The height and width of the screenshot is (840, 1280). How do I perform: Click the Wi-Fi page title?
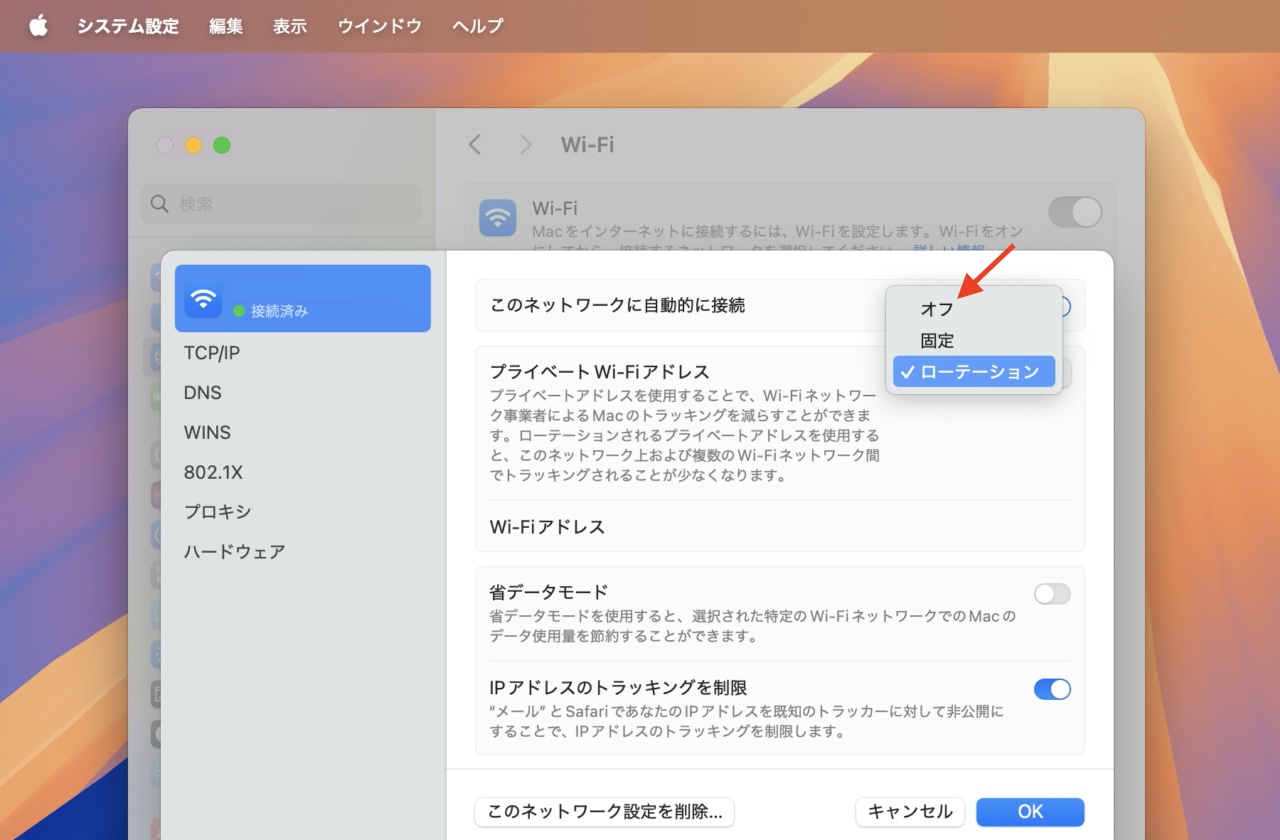(x=587, y=145)
